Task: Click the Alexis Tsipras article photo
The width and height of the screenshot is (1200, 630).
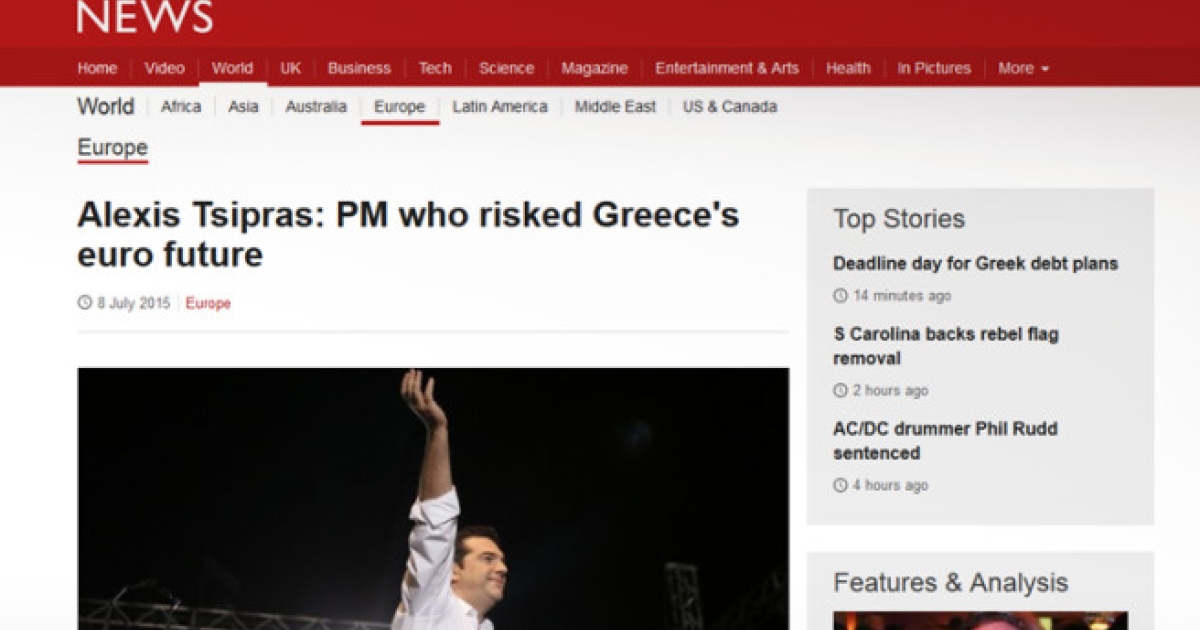Action: pyautogui.click(x=433, y=498)
